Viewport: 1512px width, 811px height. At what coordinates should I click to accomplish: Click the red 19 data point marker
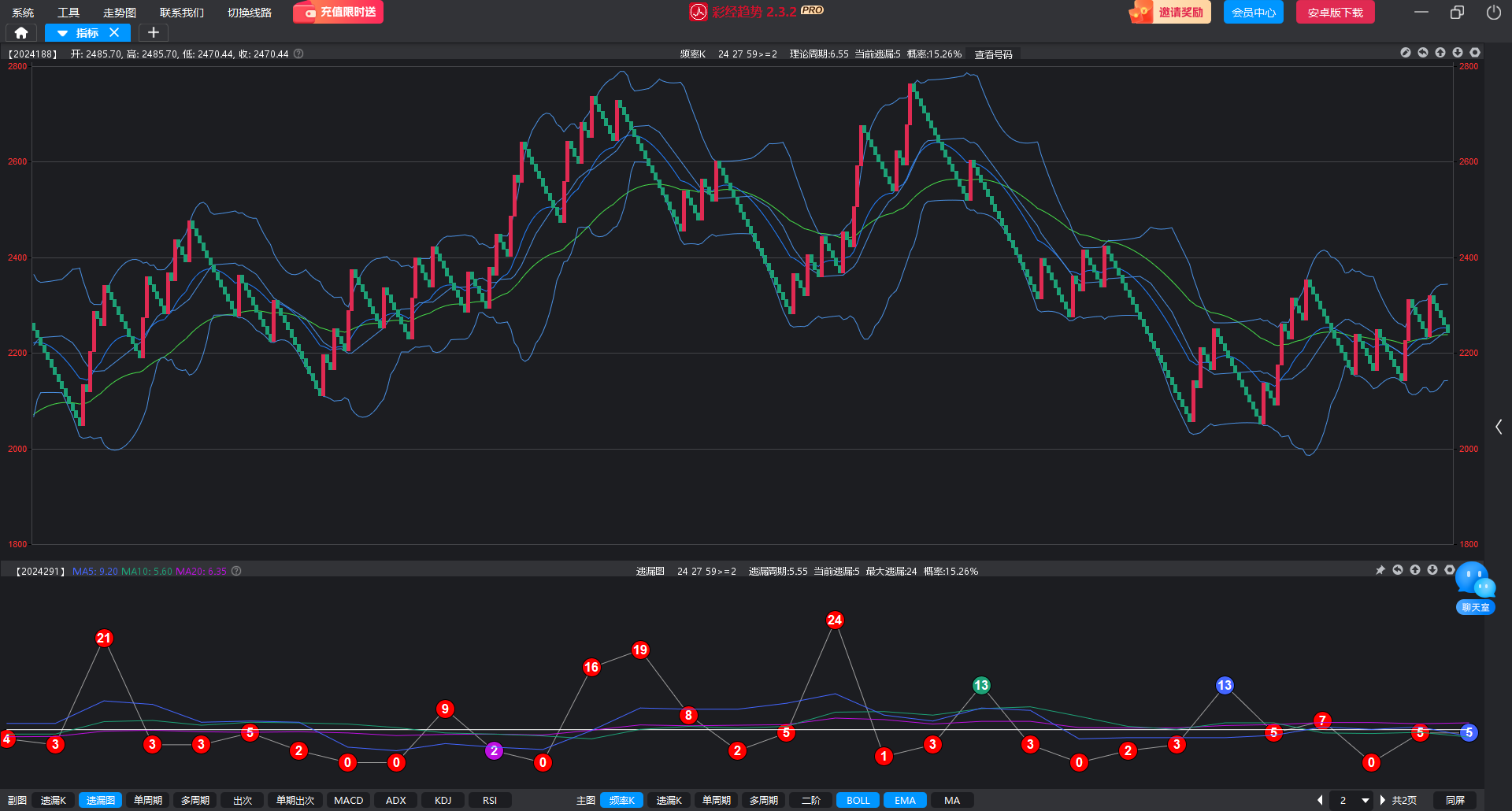pos(640,650)
